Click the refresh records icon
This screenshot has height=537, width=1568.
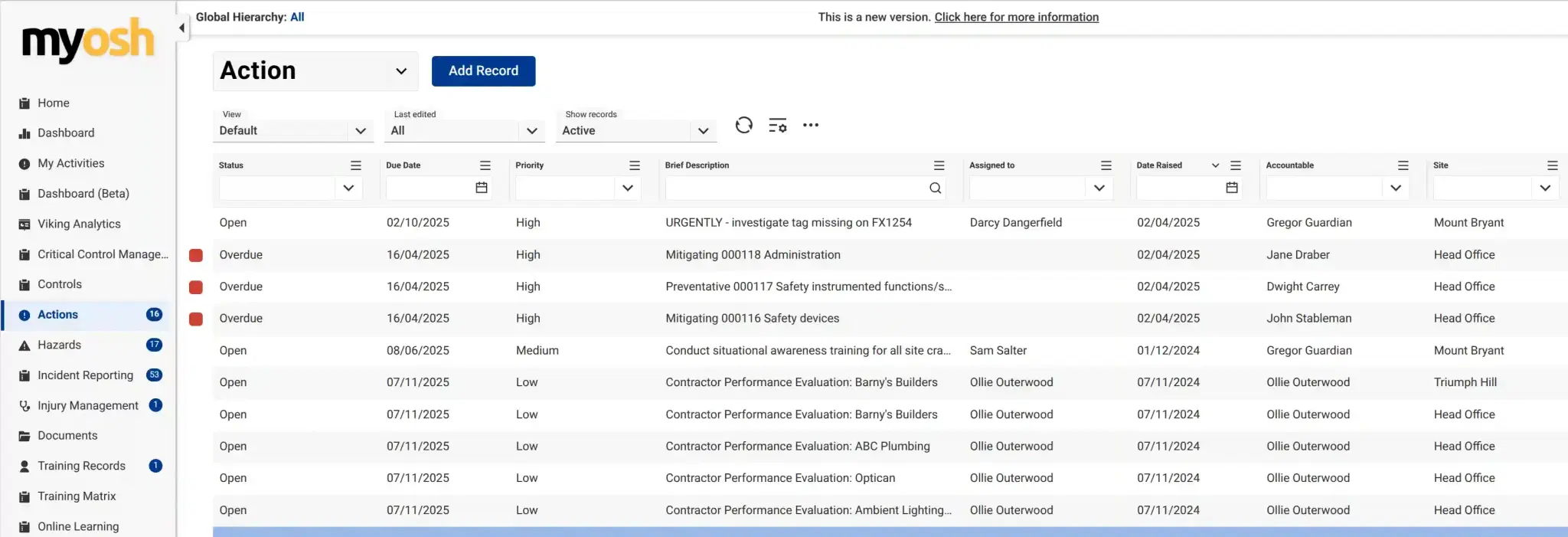tap(743, 125)
